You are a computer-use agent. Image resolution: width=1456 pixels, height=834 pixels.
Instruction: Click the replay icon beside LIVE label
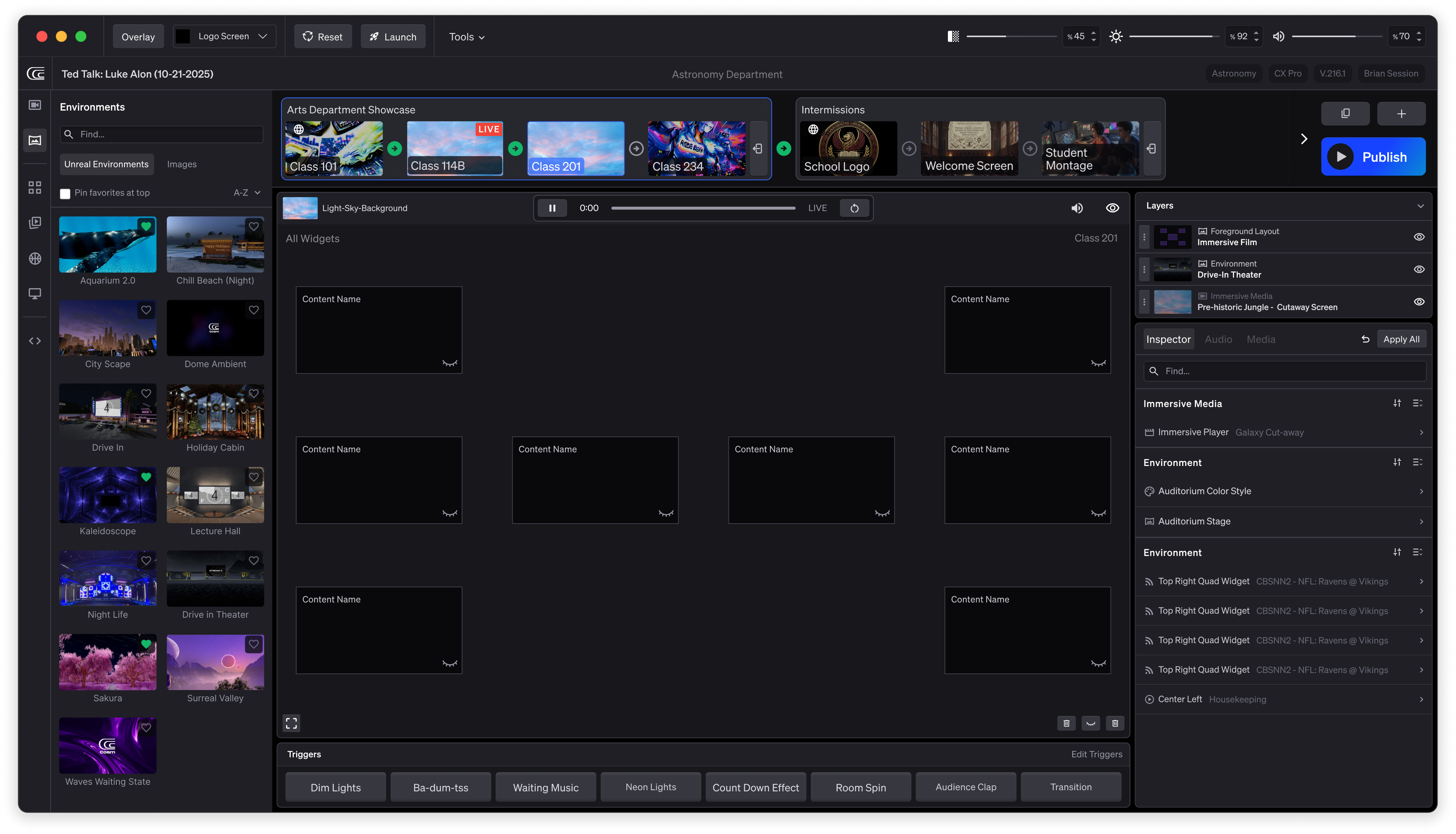click(854, 208)
